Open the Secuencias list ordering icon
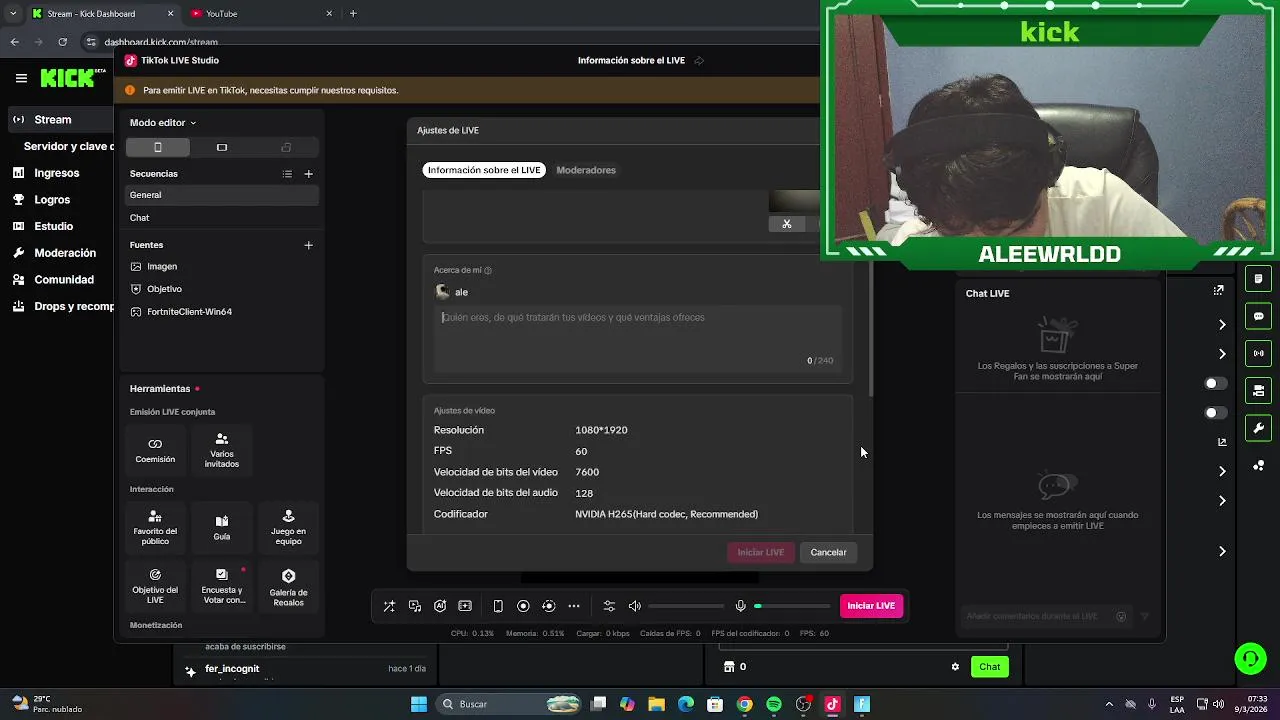The height and width of the screenshot is (720, 1280). point(287,174)
